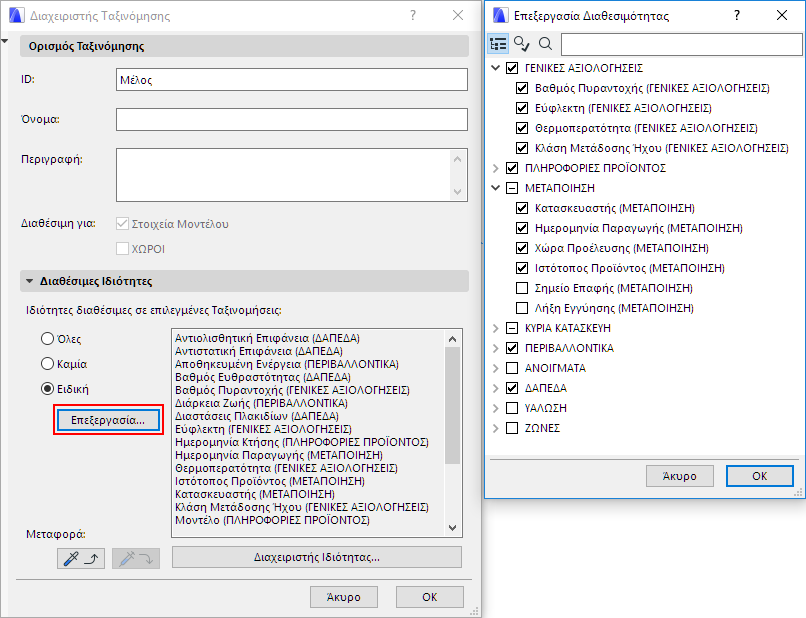Check the ΧΩΡΟΙ availability checkbox
Viewport: 806px width, 618px height.
point(122,249)
